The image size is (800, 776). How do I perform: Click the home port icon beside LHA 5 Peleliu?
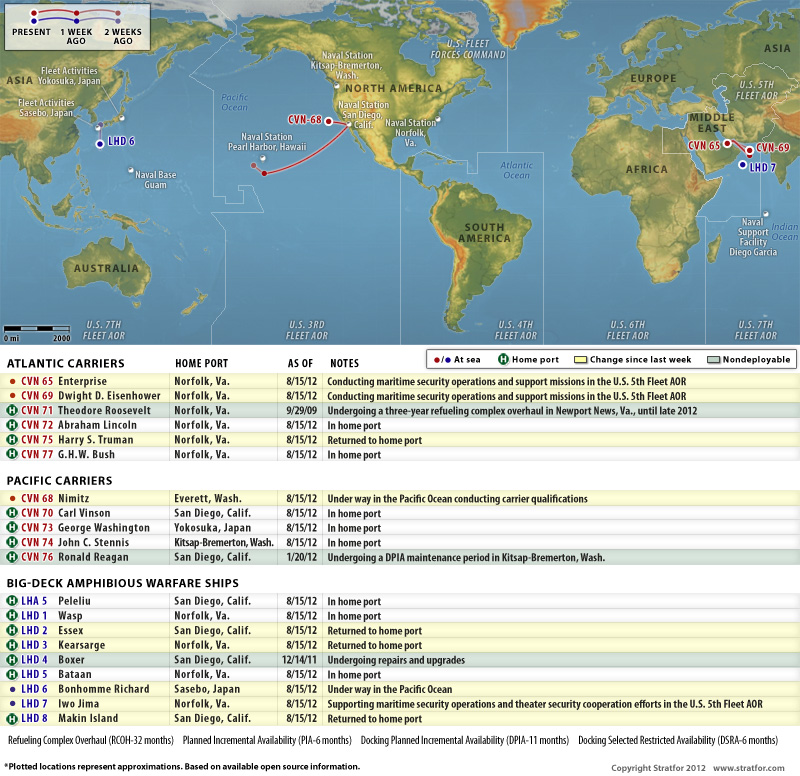tap(12, 601)
